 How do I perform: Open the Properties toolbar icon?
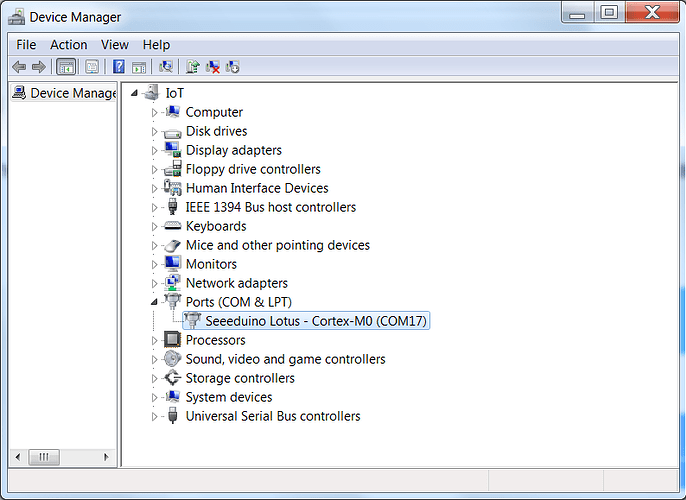click(92, 67)
